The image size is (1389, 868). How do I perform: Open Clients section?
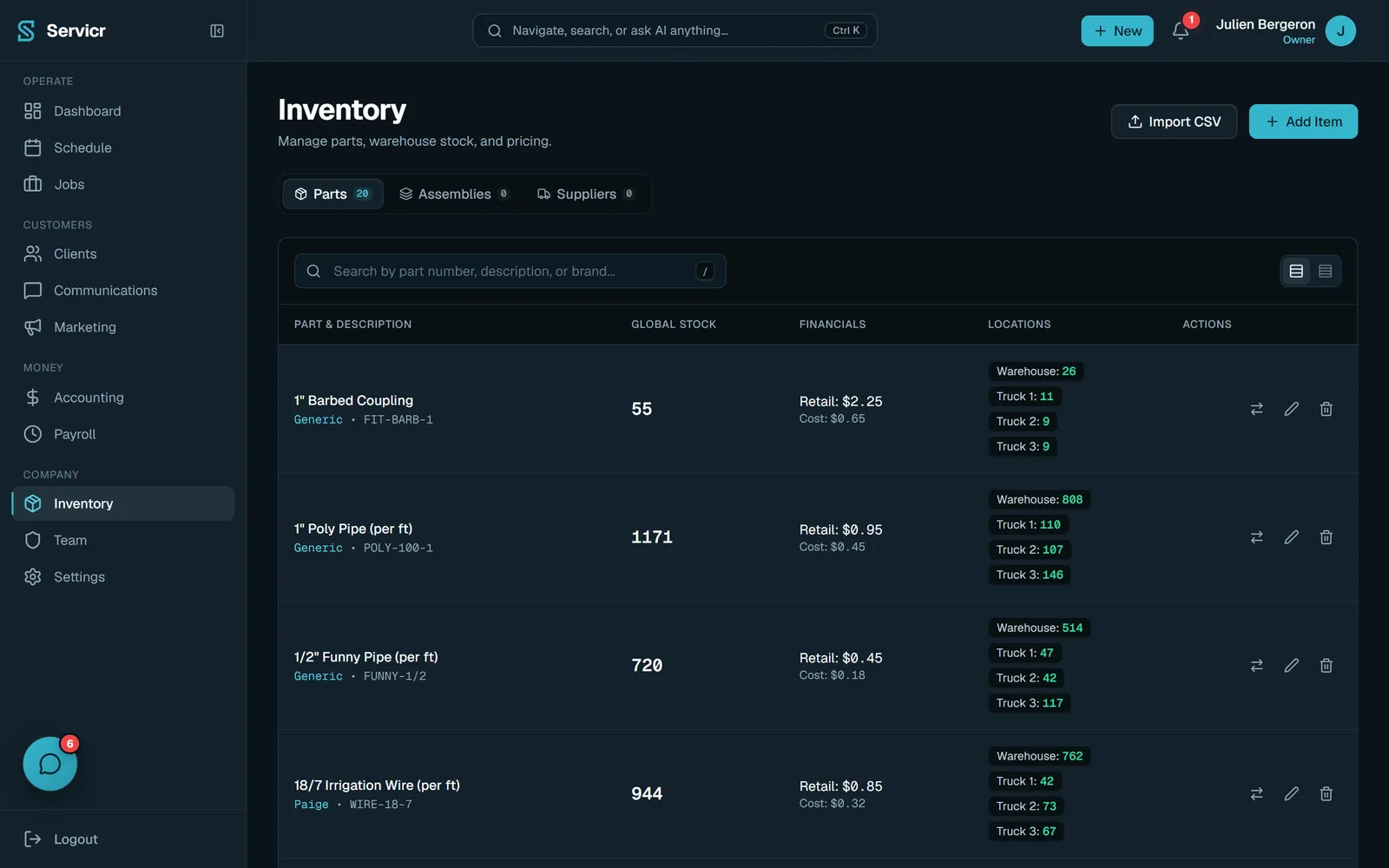pos(122,253)
